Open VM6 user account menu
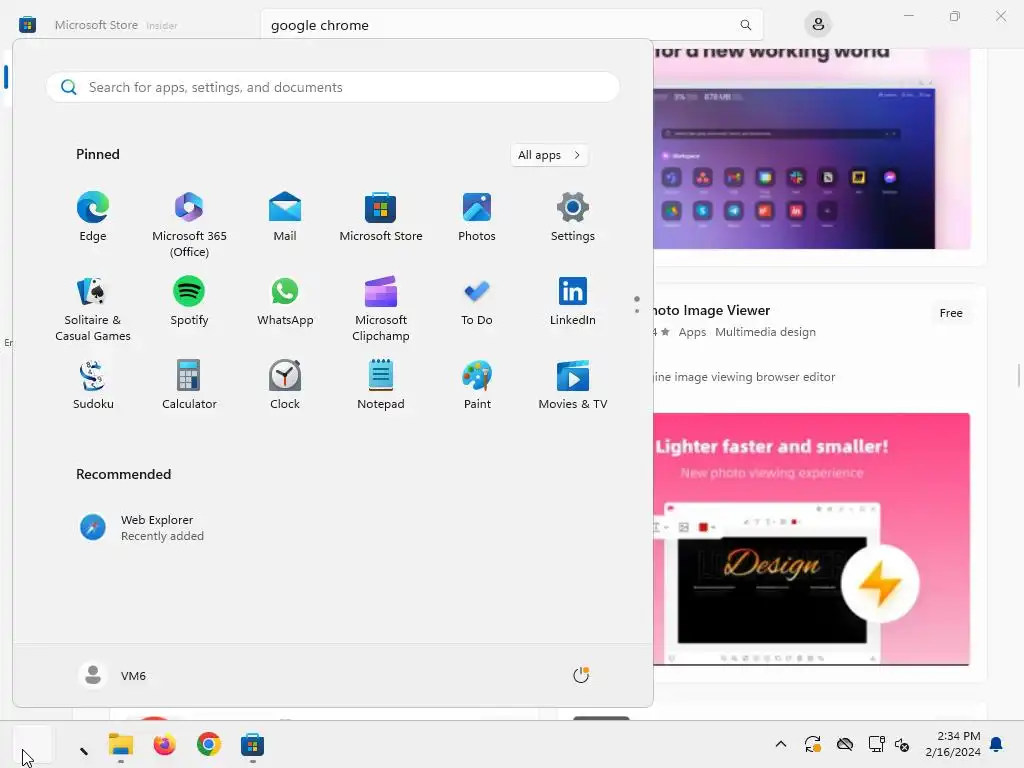The height and width of the screenshot is (768, 1024). pos(112,675)
